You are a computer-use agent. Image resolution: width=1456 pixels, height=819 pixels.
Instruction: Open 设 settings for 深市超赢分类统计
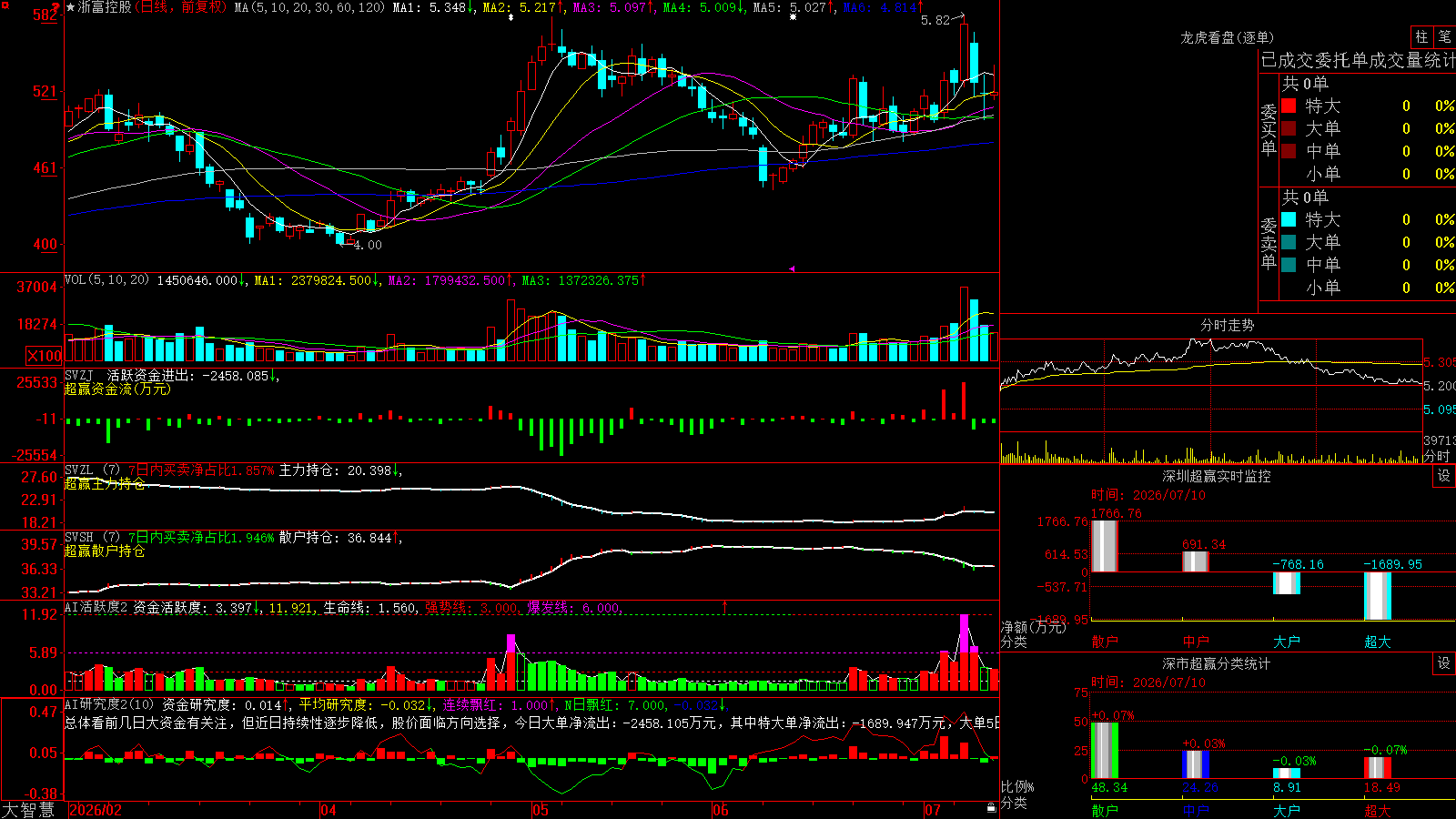[1444, 663]
